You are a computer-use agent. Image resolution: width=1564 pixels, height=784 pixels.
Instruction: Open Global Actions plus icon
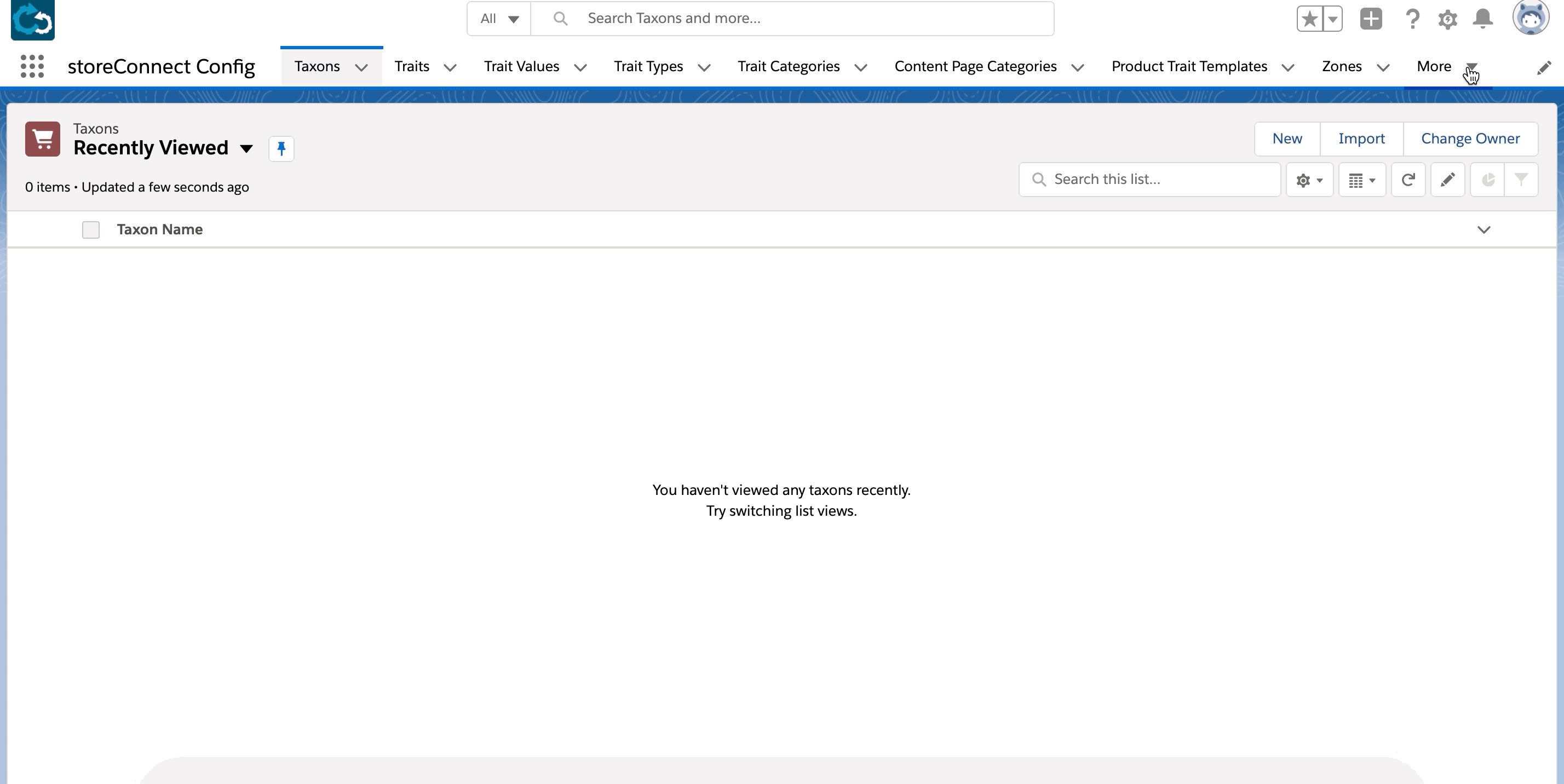point(1371,19)
